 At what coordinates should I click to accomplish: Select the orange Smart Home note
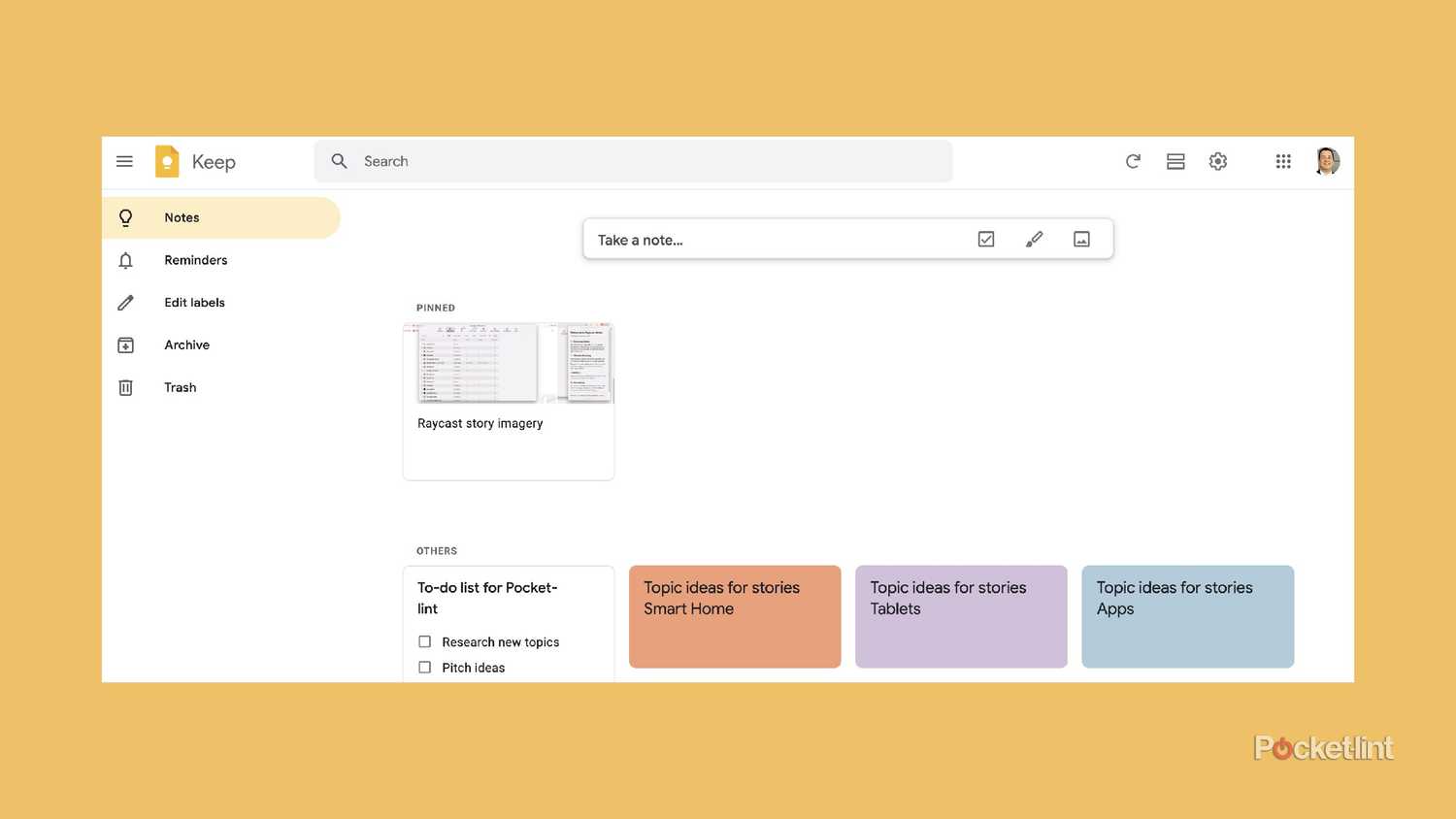coord(734,616)
